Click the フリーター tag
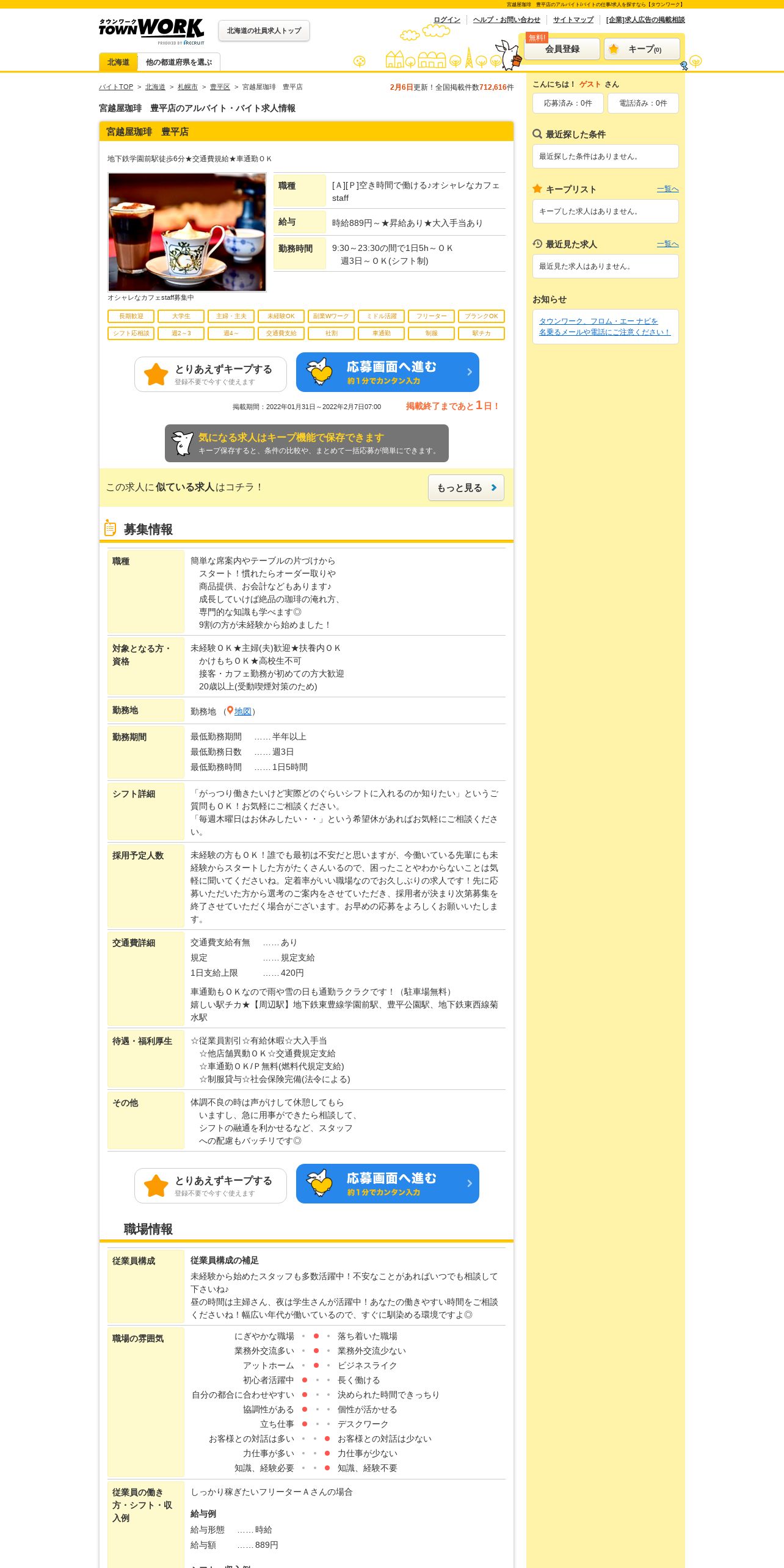The width and height of the screenshot is (784, 1568). click(x=431, y=316)
